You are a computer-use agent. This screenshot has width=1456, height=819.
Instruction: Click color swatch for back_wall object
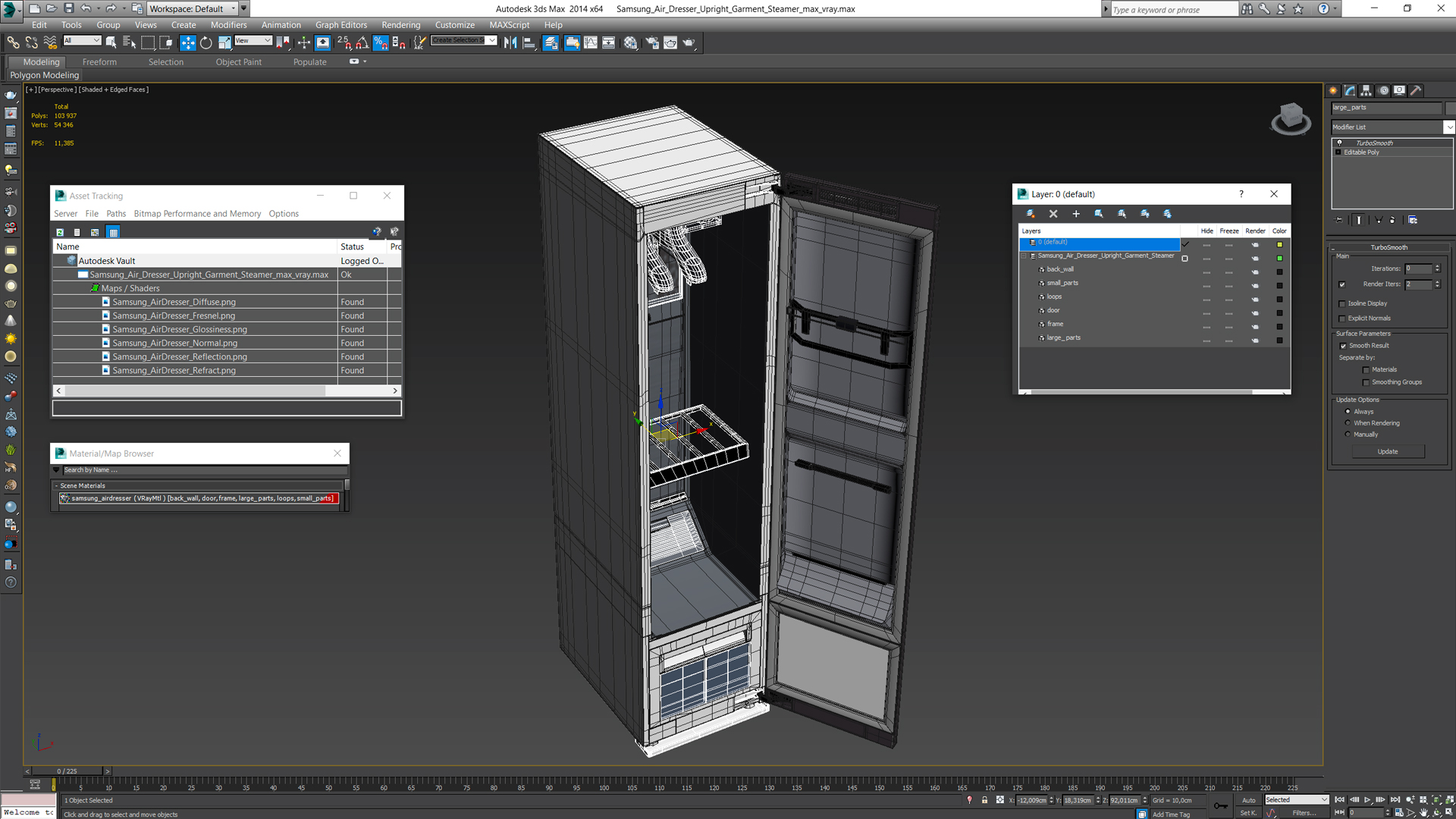(x=1279, y=272)
